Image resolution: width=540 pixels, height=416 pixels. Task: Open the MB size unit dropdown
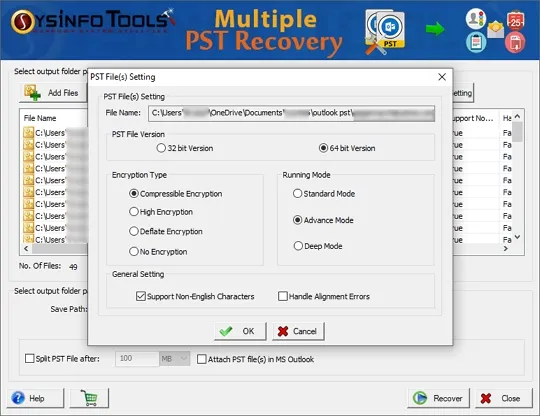[x=174, y=358]
